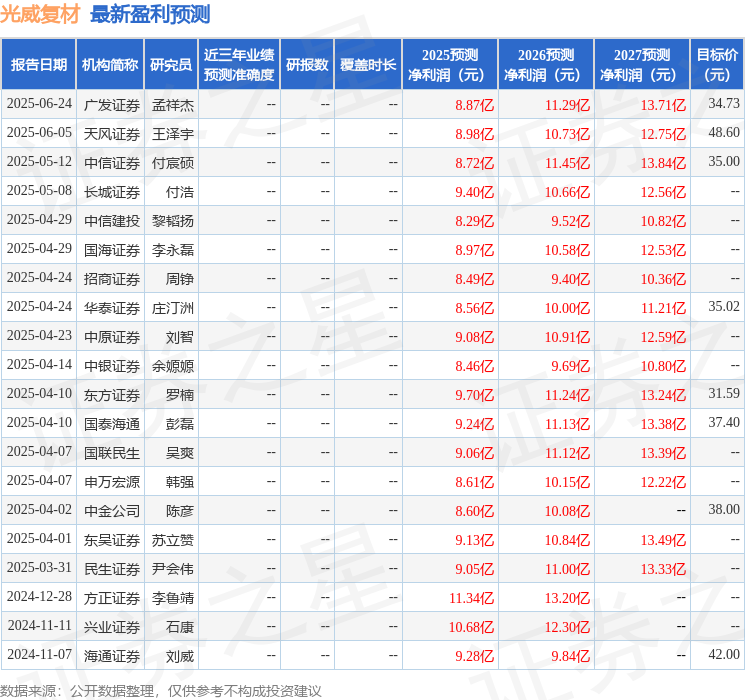Select the 2027预测净利润 column header

click(641, 65)
